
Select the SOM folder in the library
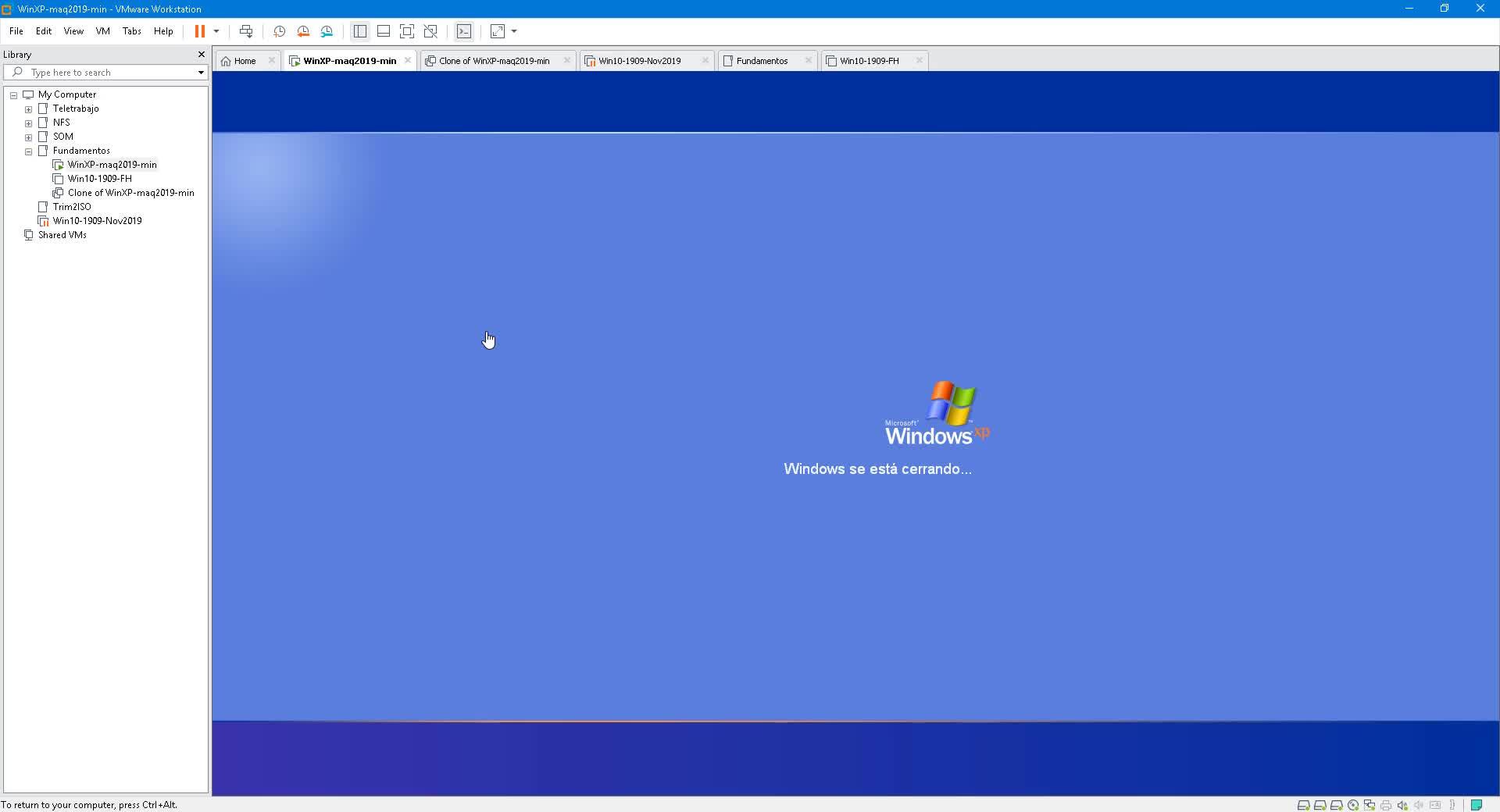(62, 137)
